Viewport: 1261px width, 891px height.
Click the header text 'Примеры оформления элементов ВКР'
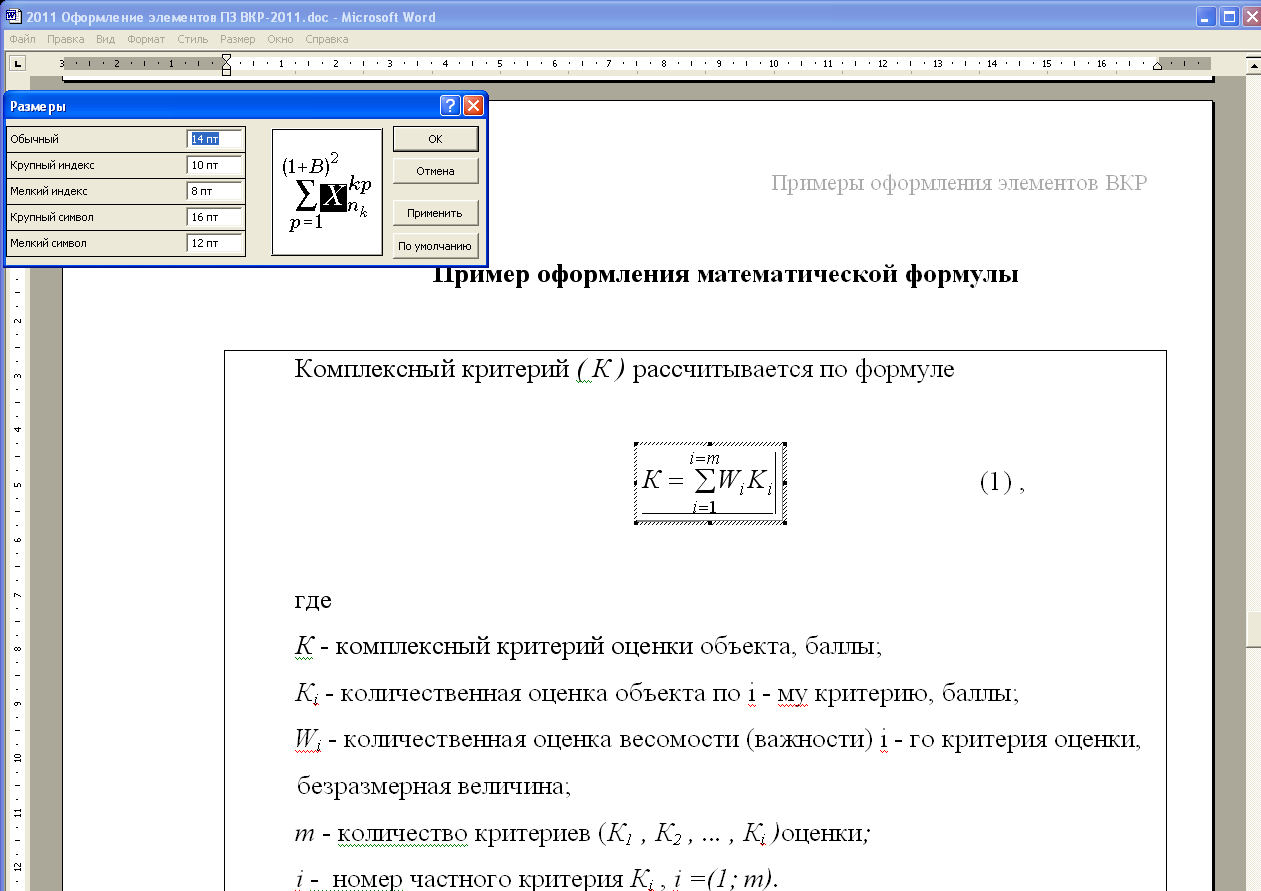point(959,183)
